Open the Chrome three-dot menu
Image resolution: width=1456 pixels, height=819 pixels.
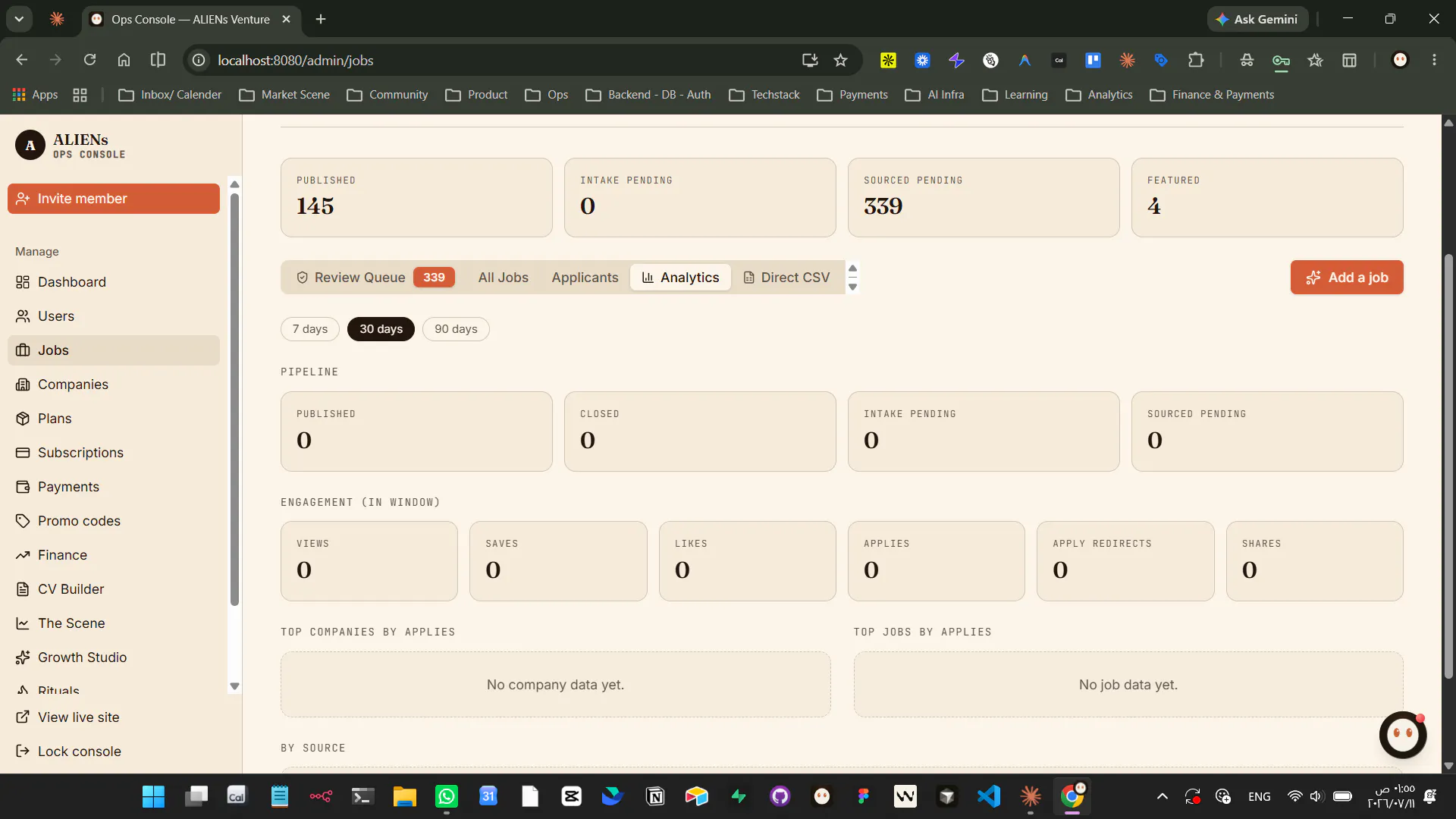point(1434,60)
